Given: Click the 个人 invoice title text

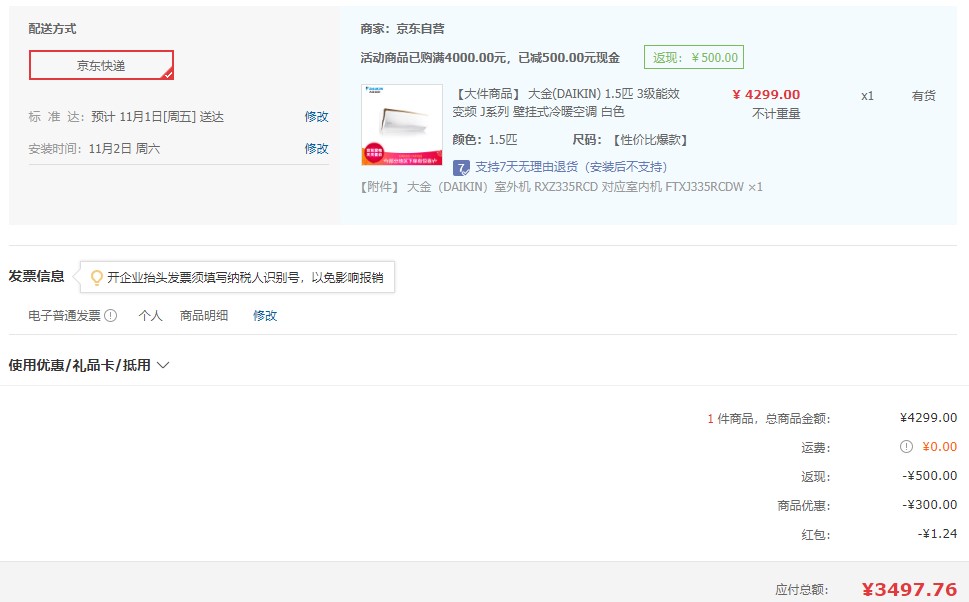Looking at the screenshot, I should point(150,316).
